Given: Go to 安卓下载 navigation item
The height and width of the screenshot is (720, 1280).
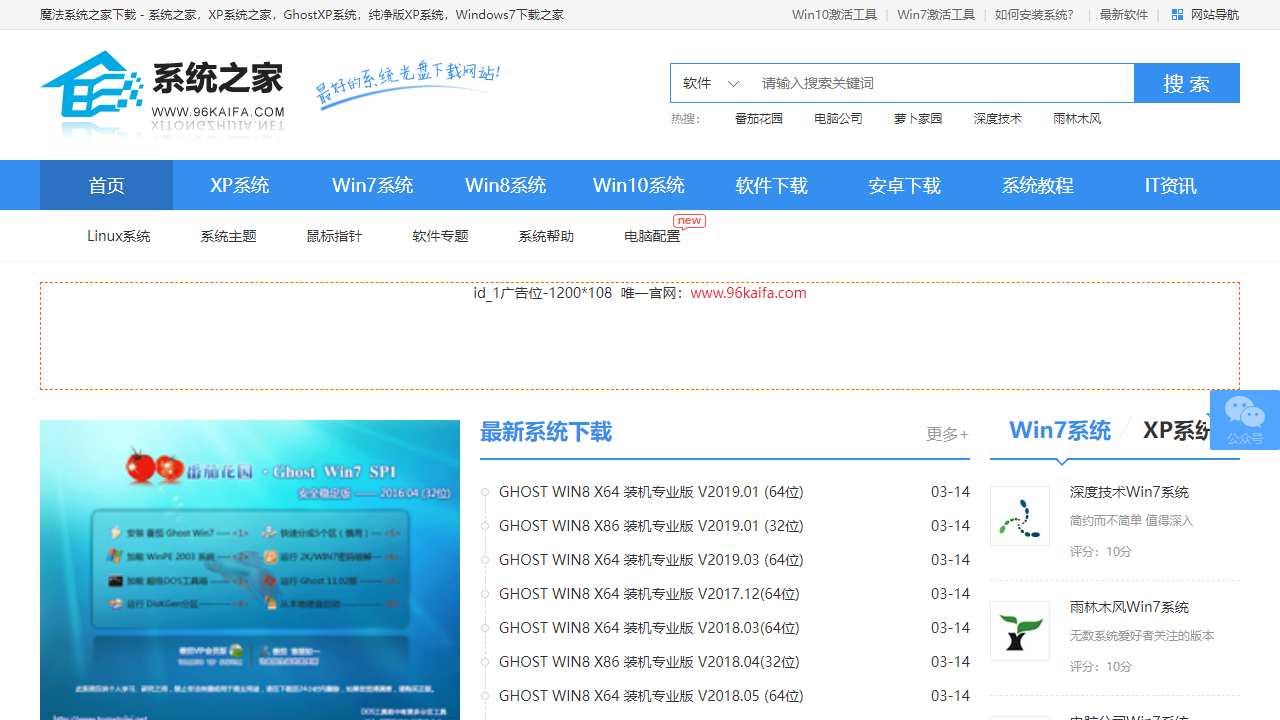Looking at the screenshot, I should point(904,186).
